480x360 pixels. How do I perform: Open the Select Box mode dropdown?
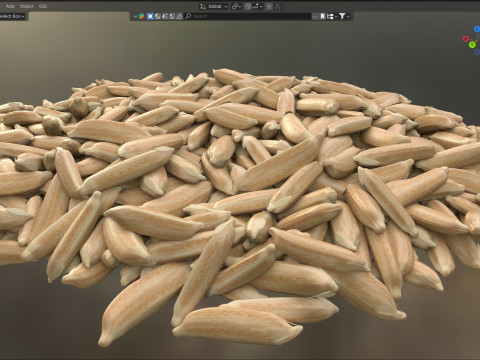pyautogui.click(x=13, y=16)
